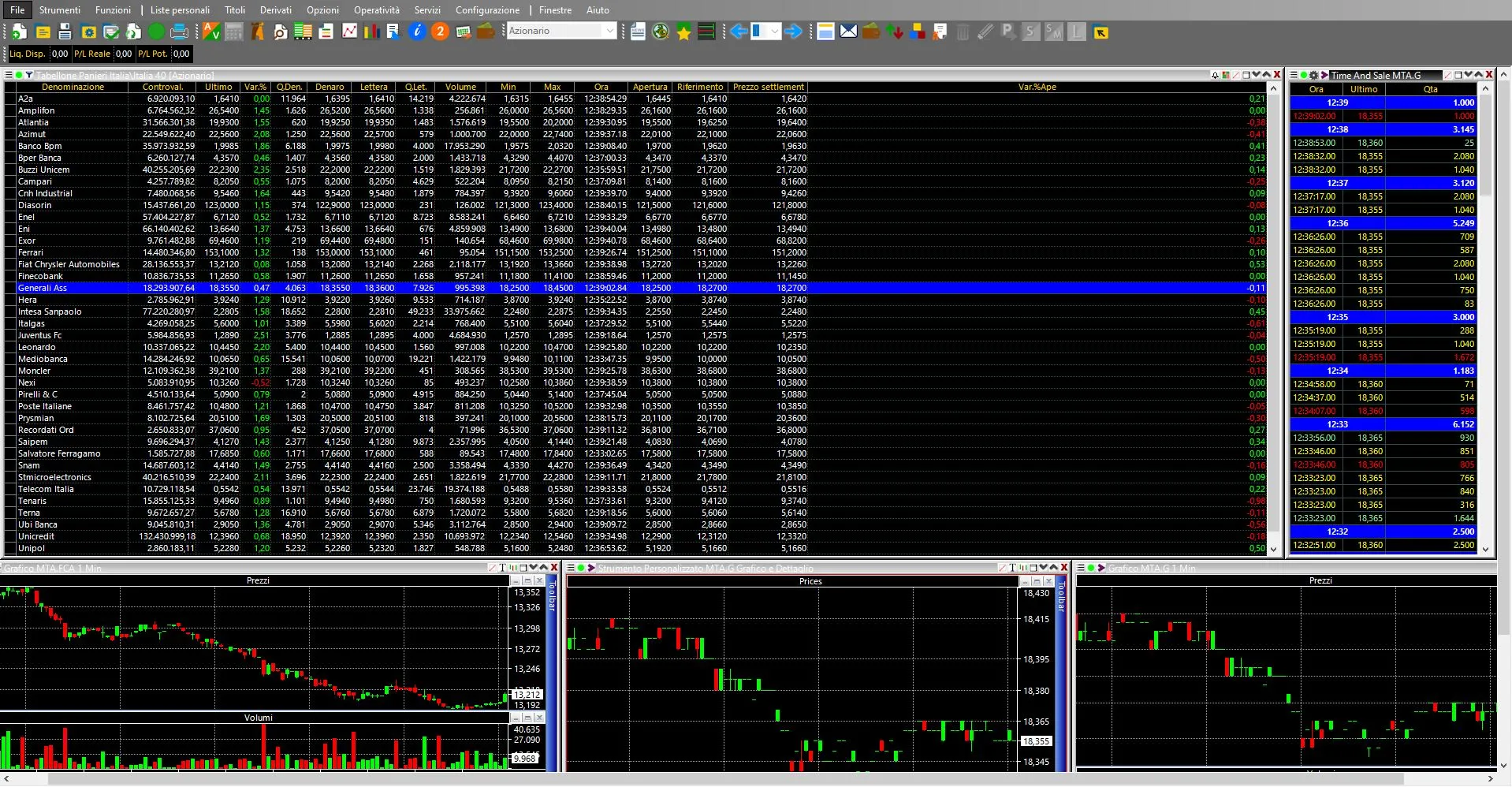Click the hamburger menu icon of Time And Sale

pos(1294,75)
